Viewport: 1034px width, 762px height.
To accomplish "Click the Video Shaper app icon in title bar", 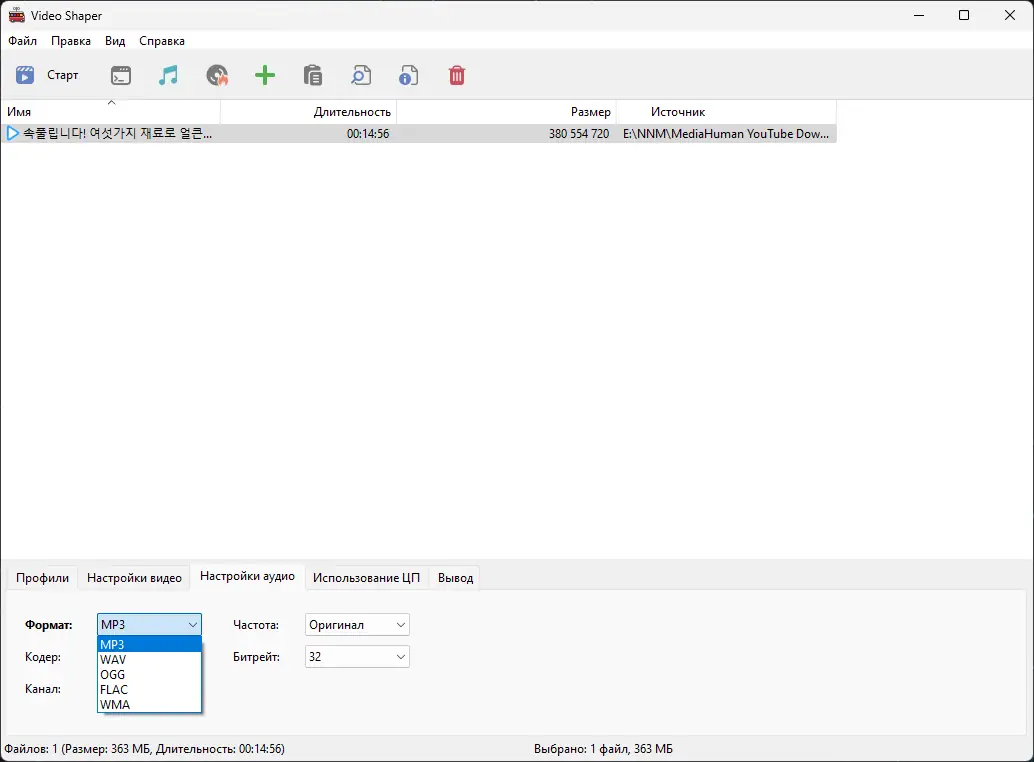I will tap(16, 15).
